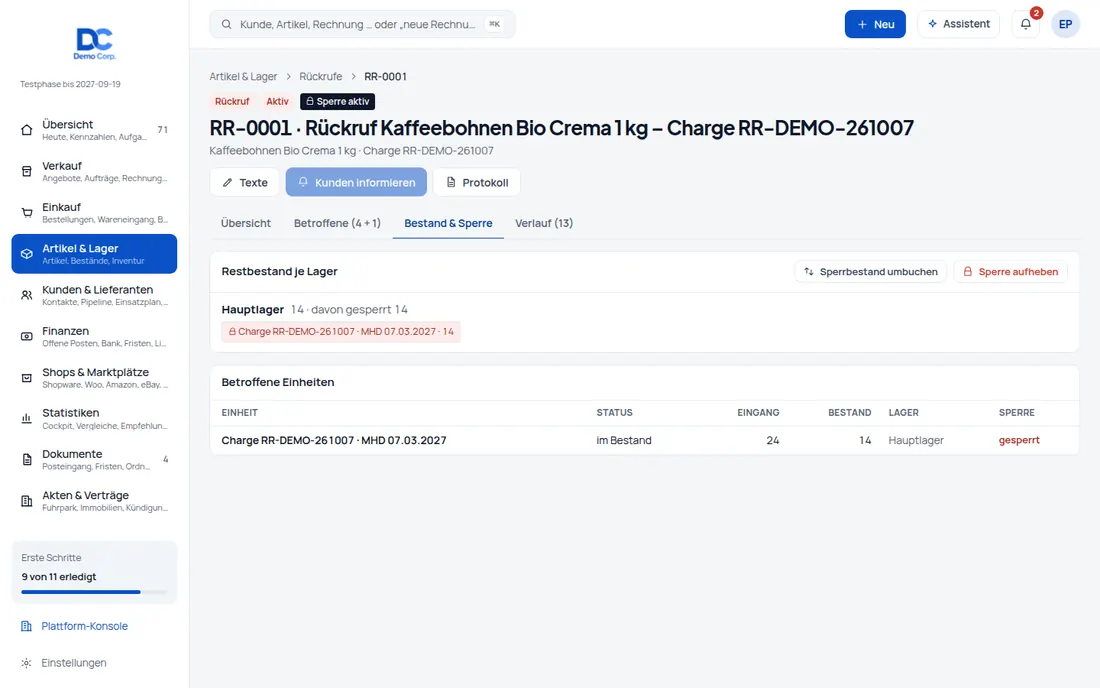Click the lock icon on Sperre aufheben
This screenshot has height=688, width=1100.
click(x=967, y=271)
